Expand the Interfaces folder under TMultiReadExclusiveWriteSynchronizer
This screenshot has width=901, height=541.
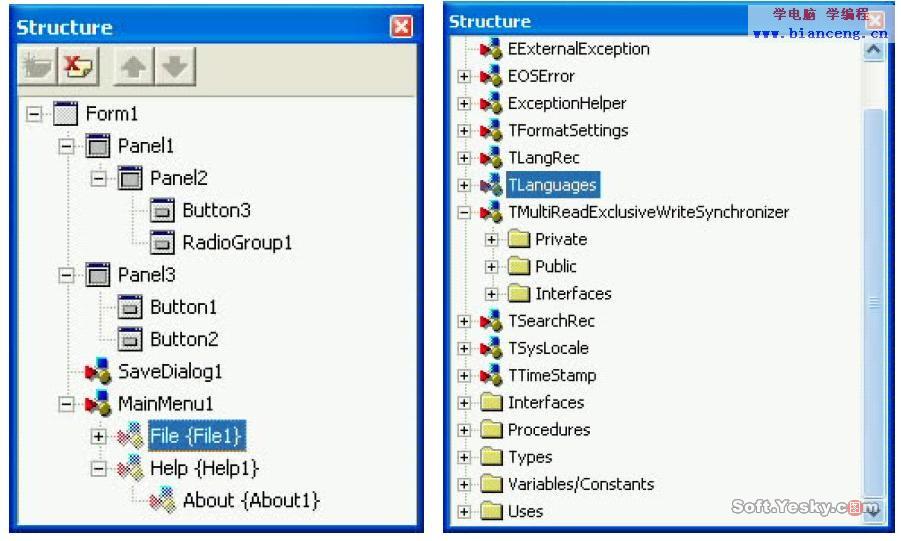[x=491, y=294]
